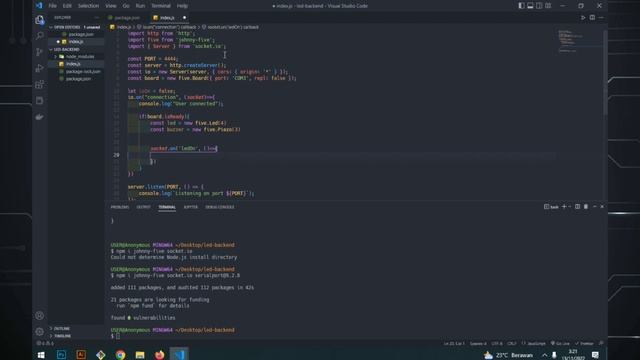Create a new terminal with the plus icon

pyautogui.click(x=564, y=207)
